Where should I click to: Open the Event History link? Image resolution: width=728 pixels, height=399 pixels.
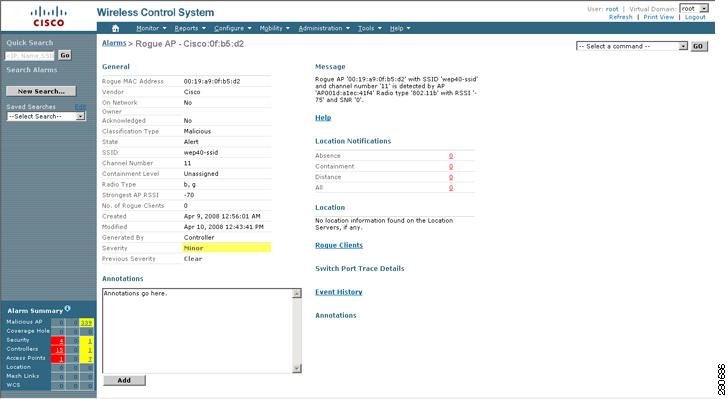coord(339,292)
